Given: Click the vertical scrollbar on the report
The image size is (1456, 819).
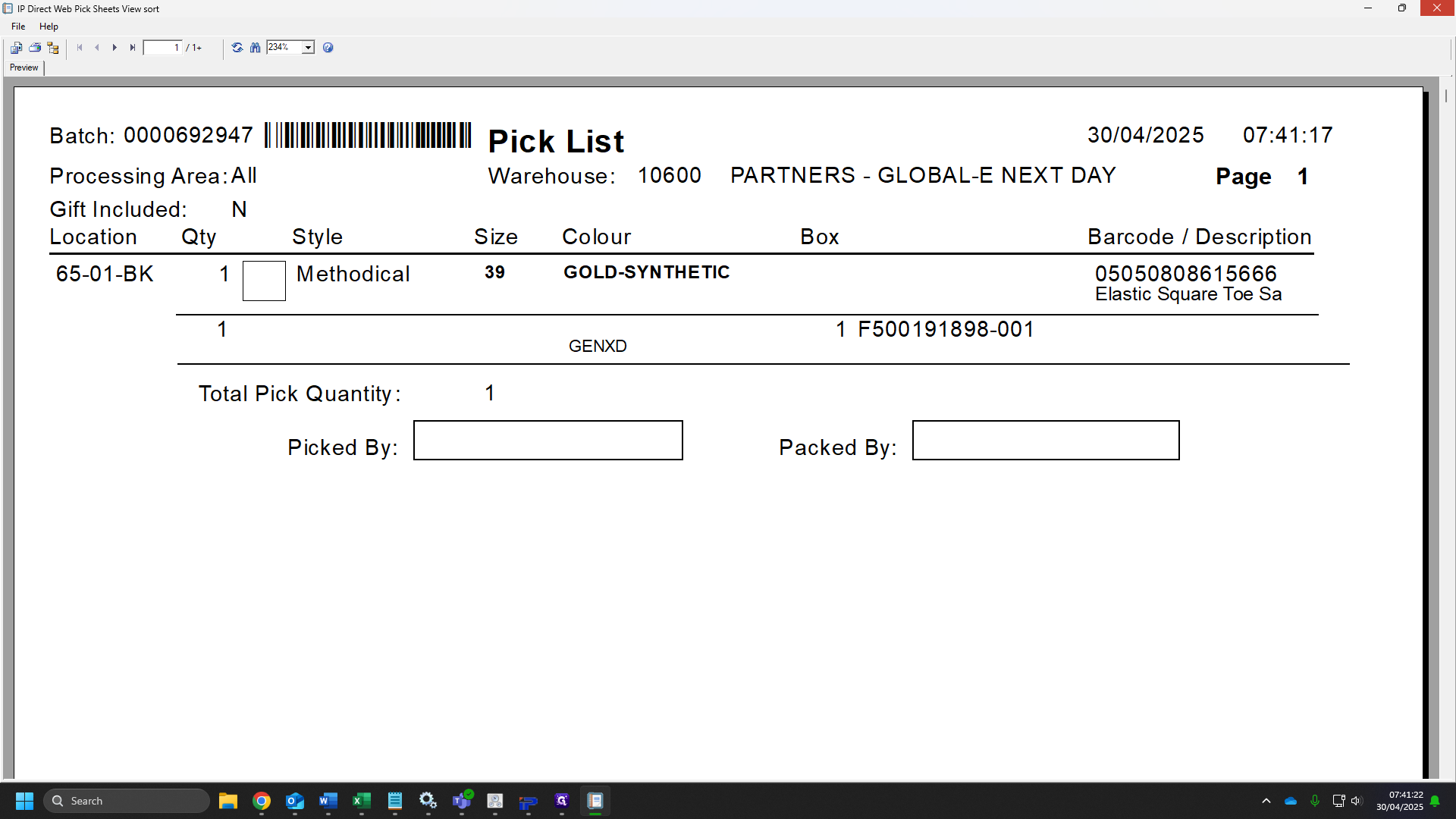Looking at the screenshot, I should pos(1446,96).
